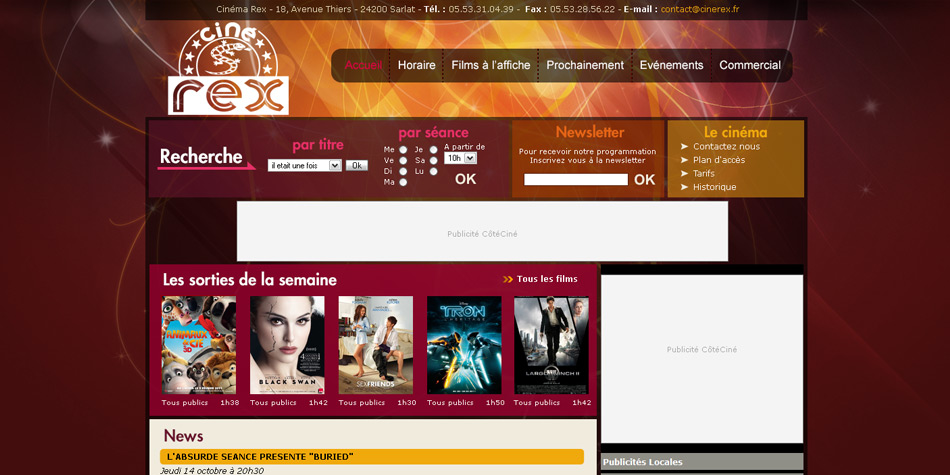The image size is (950, 475).
Task: Click the 1h50 duration under Tron poster
Action: click(495, 403)
